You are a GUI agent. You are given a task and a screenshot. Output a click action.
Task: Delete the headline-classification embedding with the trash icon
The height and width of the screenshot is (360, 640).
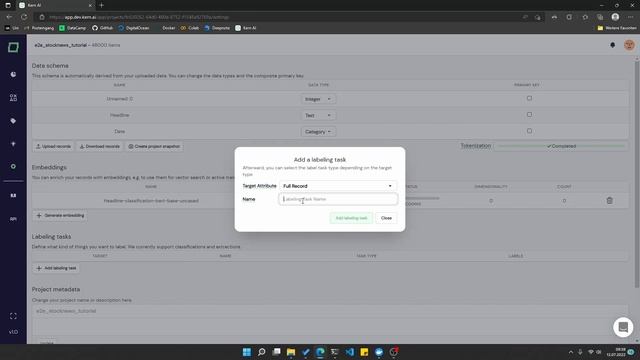609,200
